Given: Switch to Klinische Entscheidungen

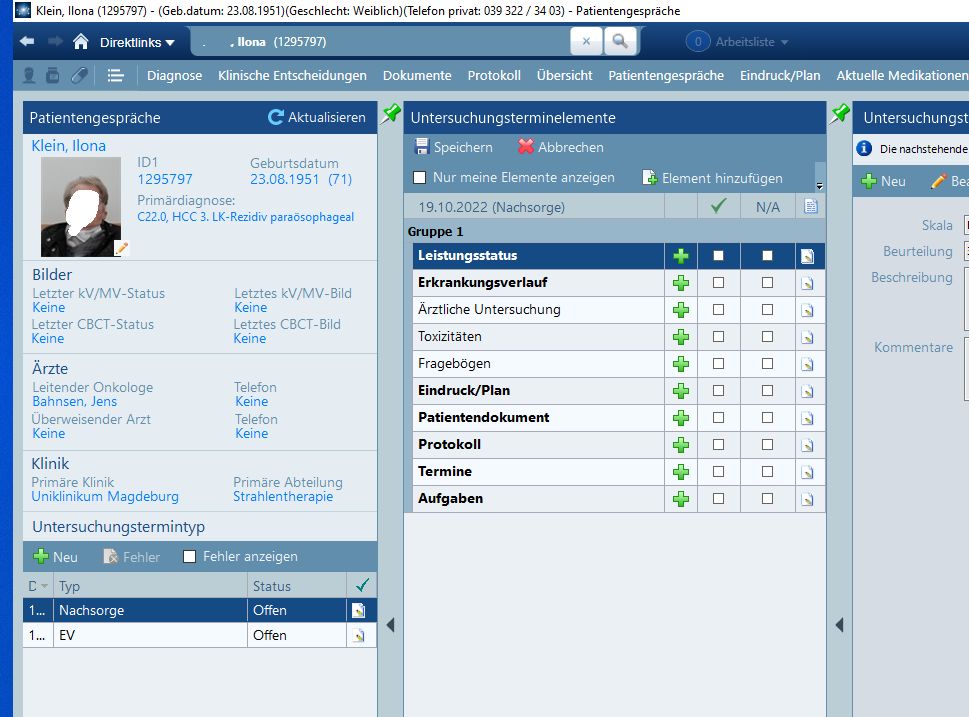Looking at the screenshot, I should pyautogui.click(x=292, y=75).
